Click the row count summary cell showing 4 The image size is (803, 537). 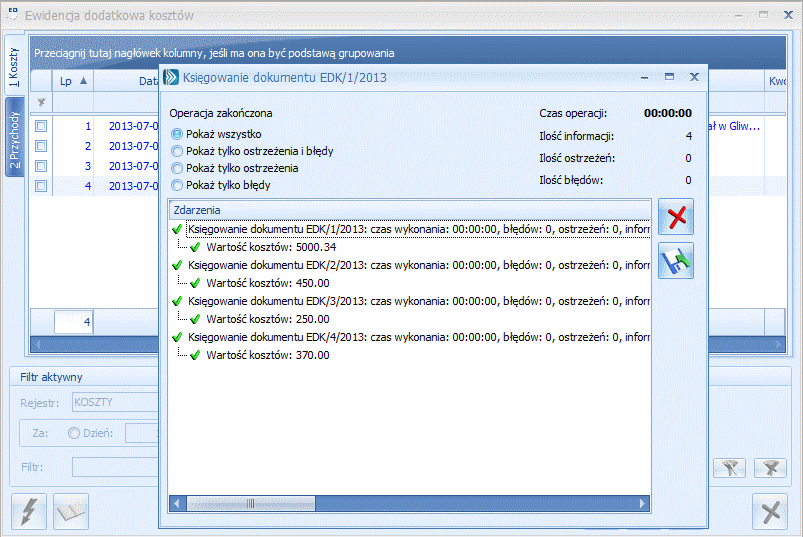tap(74, 321)
